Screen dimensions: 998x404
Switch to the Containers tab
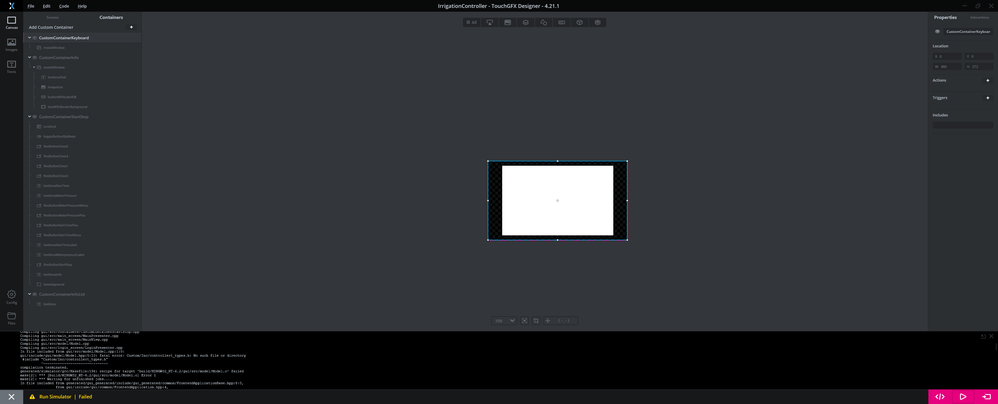click(111, 17)
